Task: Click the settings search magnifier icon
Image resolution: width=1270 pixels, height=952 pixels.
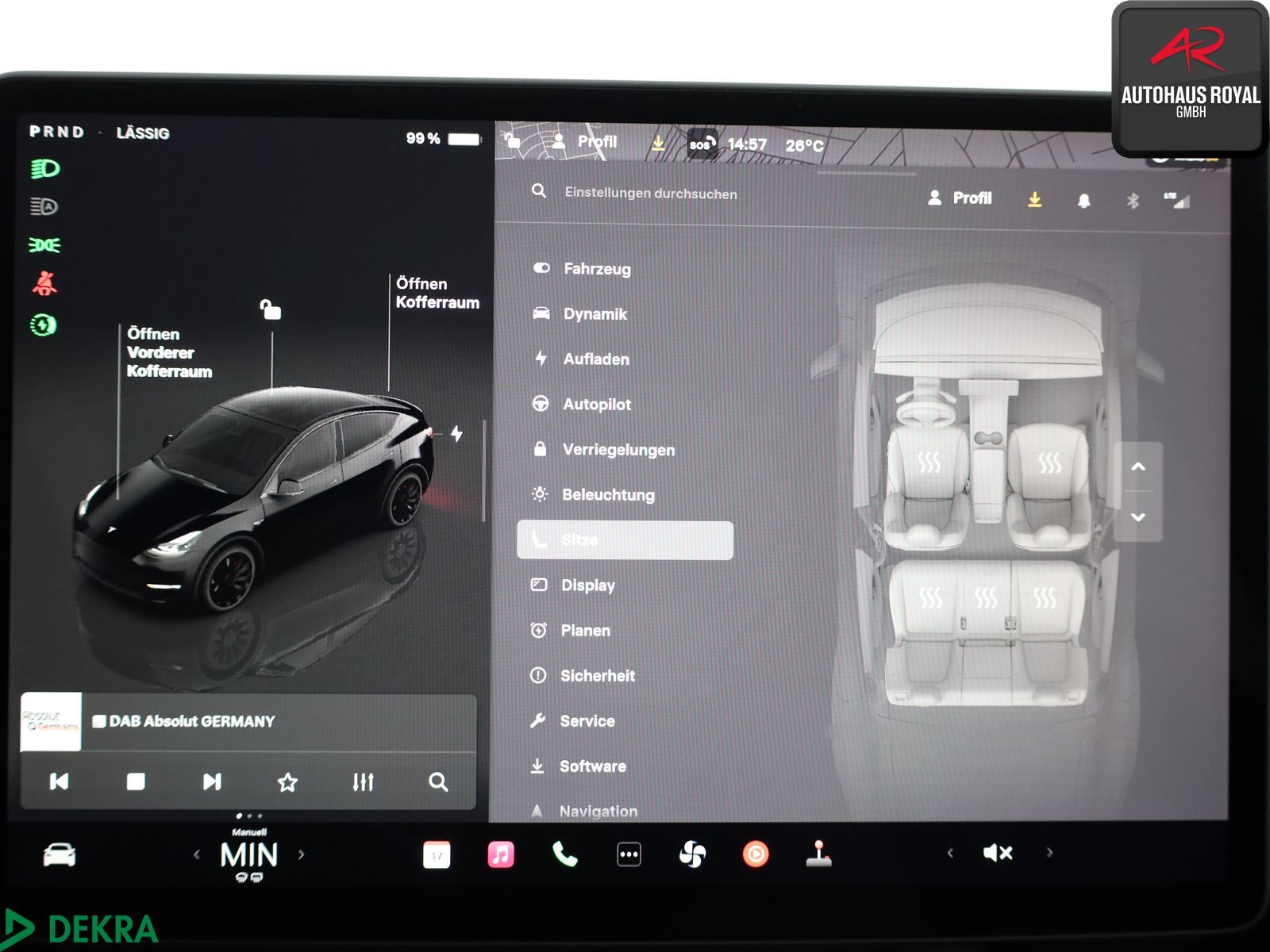Action: 539,191
